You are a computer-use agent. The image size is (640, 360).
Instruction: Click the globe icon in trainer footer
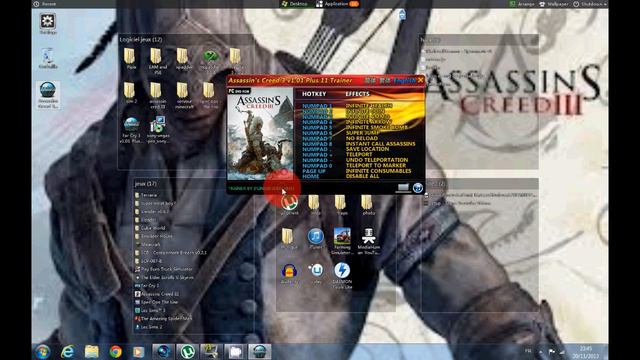pyautogui.click(x=418, y=188)
